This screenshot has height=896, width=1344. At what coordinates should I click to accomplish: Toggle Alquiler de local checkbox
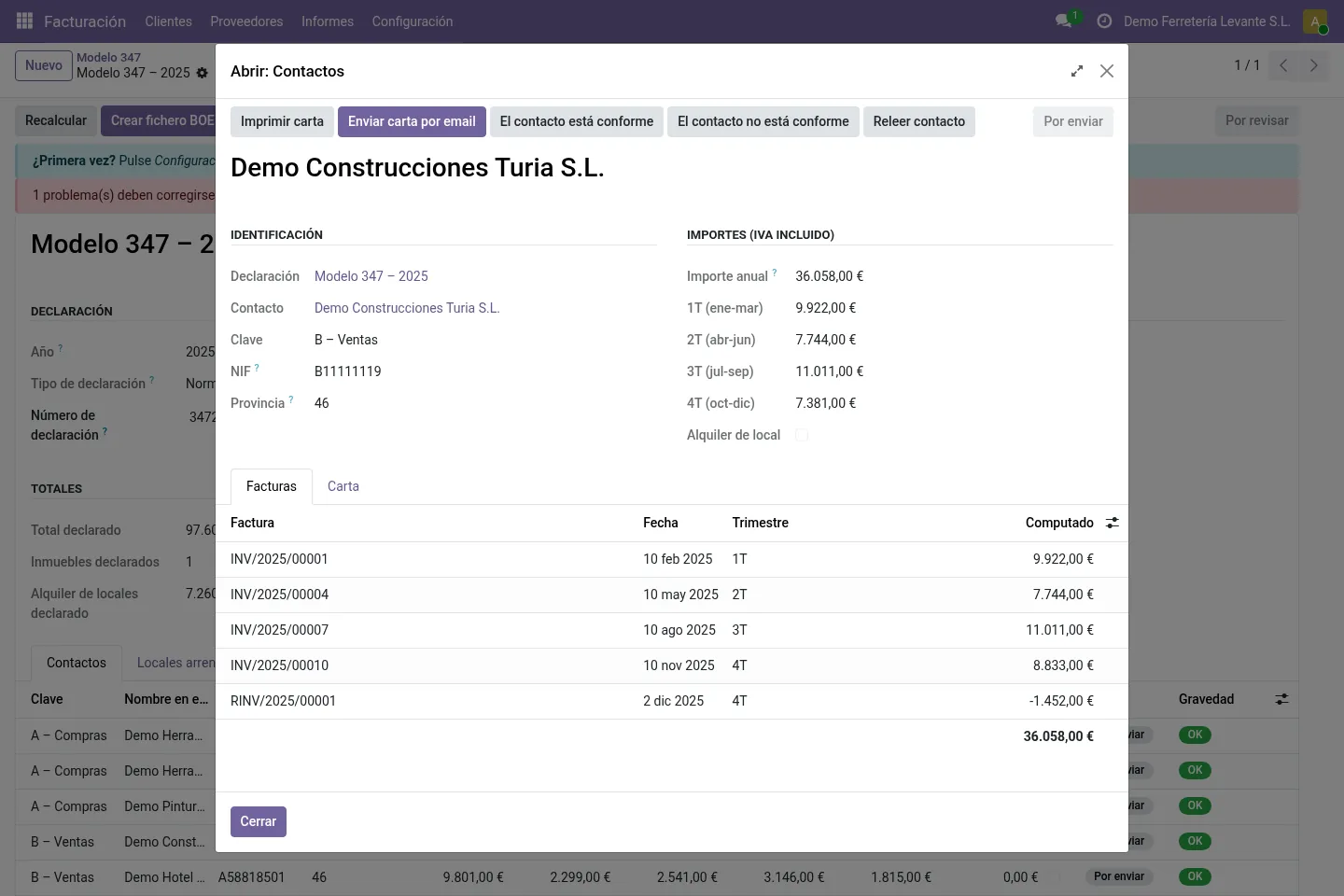click(x=802, y=435)
